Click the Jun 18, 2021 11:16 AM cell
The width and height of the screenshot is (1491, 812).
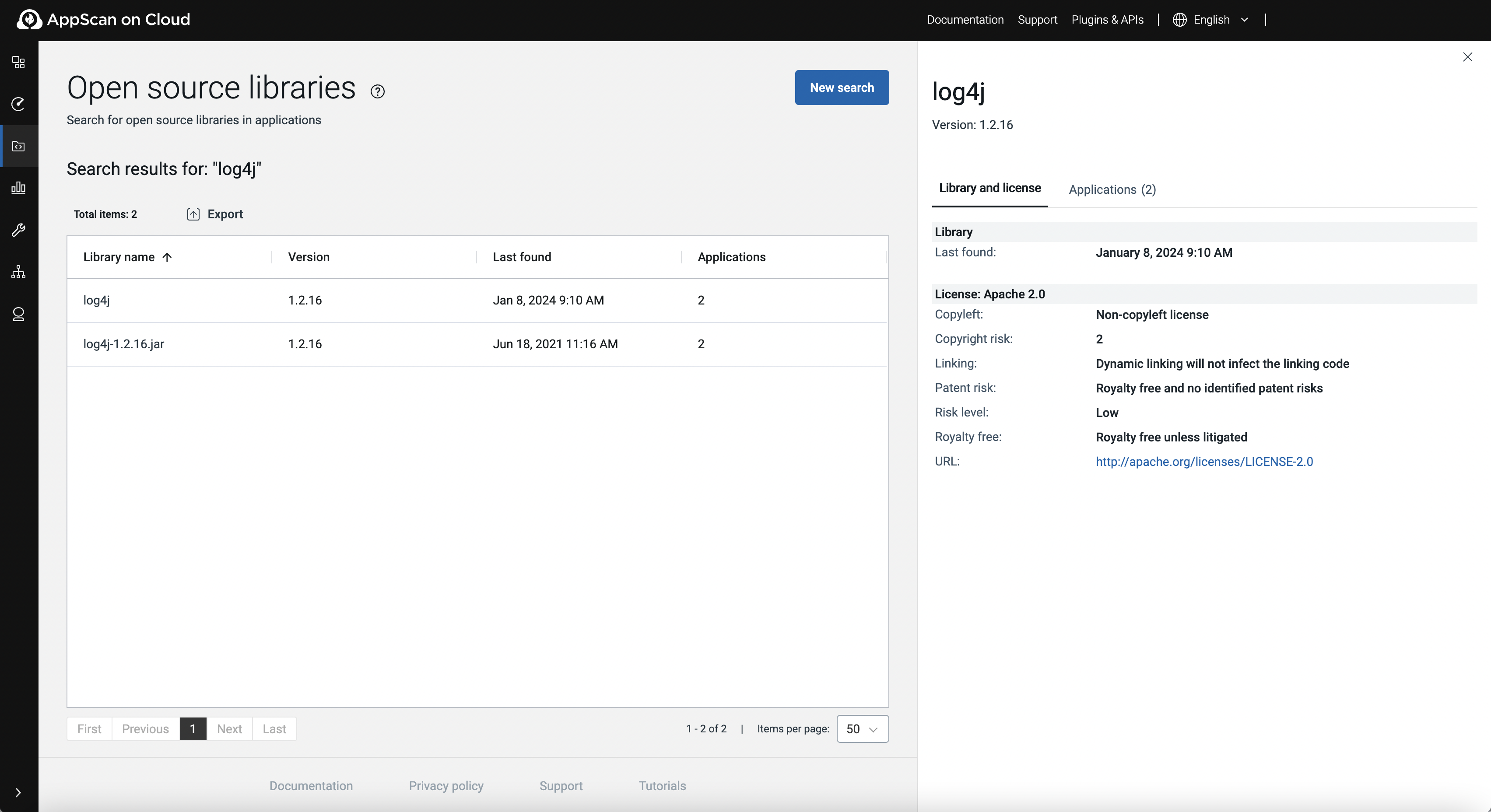(x=555, y=344)
